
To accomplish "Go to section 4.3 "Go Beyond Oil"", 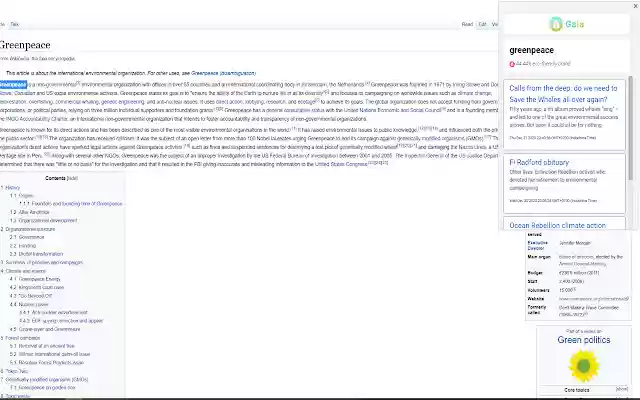I will point(31,296).
